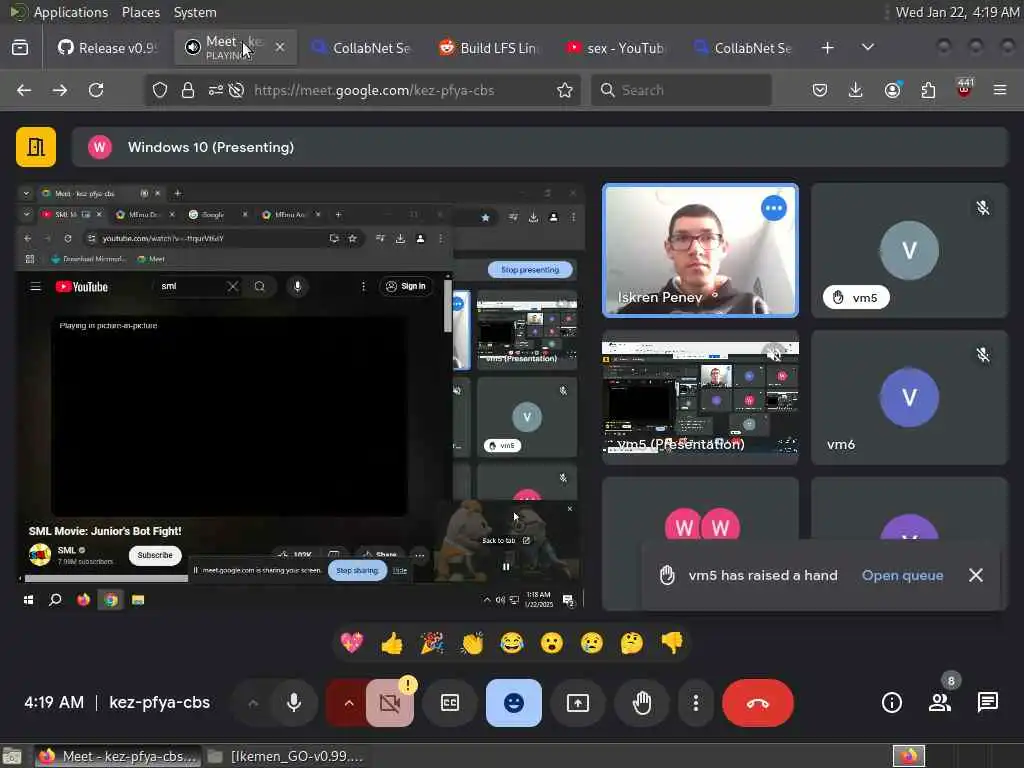Show the people panel
1024x768 pixels.
[x=940, y=703]
